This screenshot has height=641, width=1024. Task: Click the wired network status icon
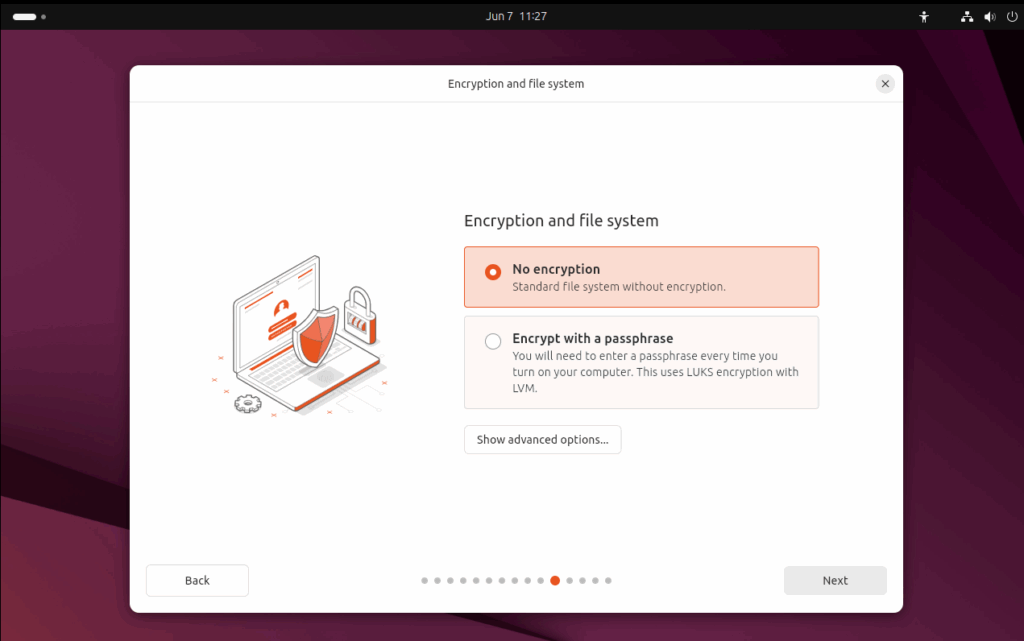[967, 17]
